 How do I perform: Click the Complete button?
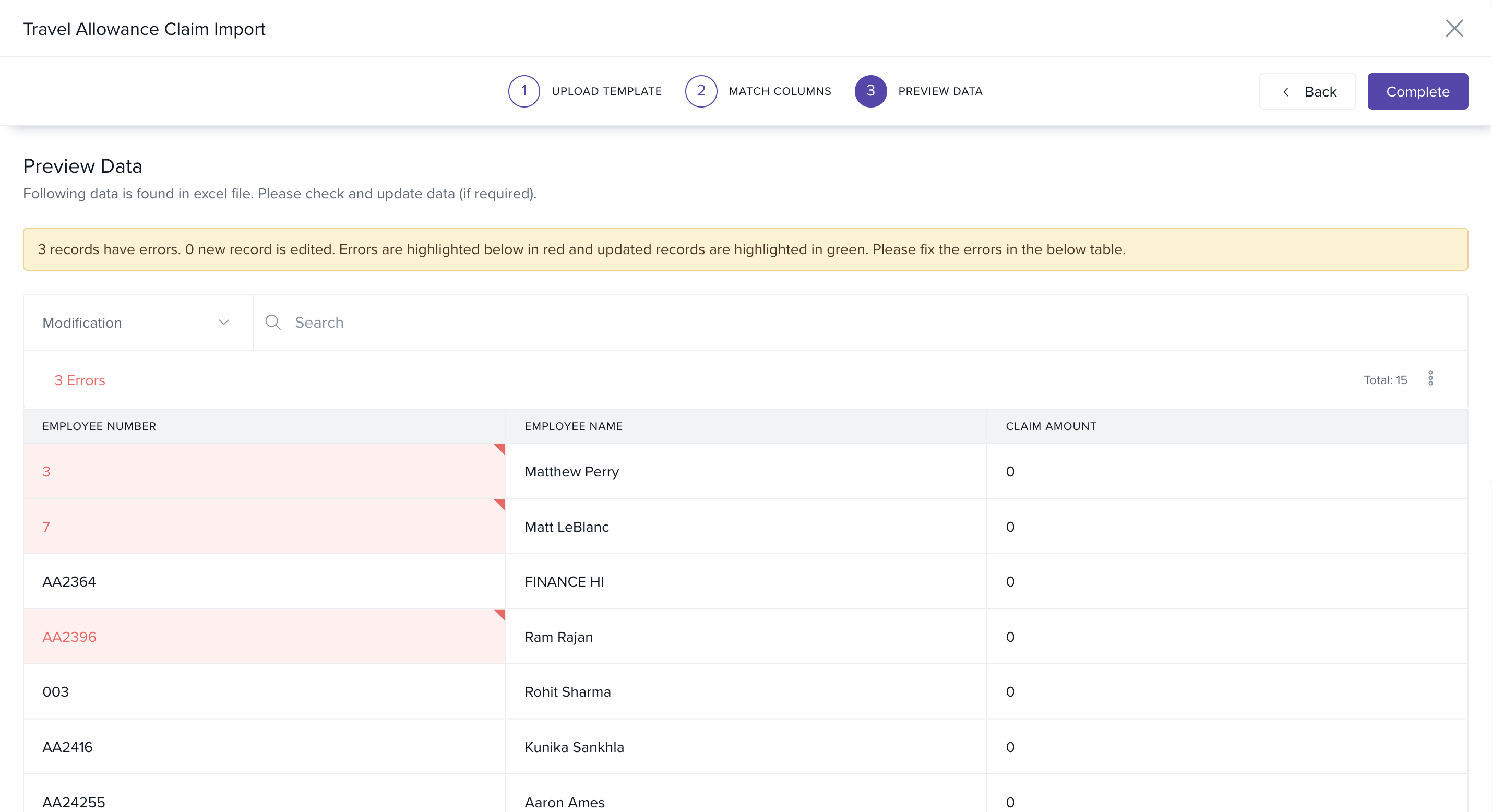coord(1417,91)
